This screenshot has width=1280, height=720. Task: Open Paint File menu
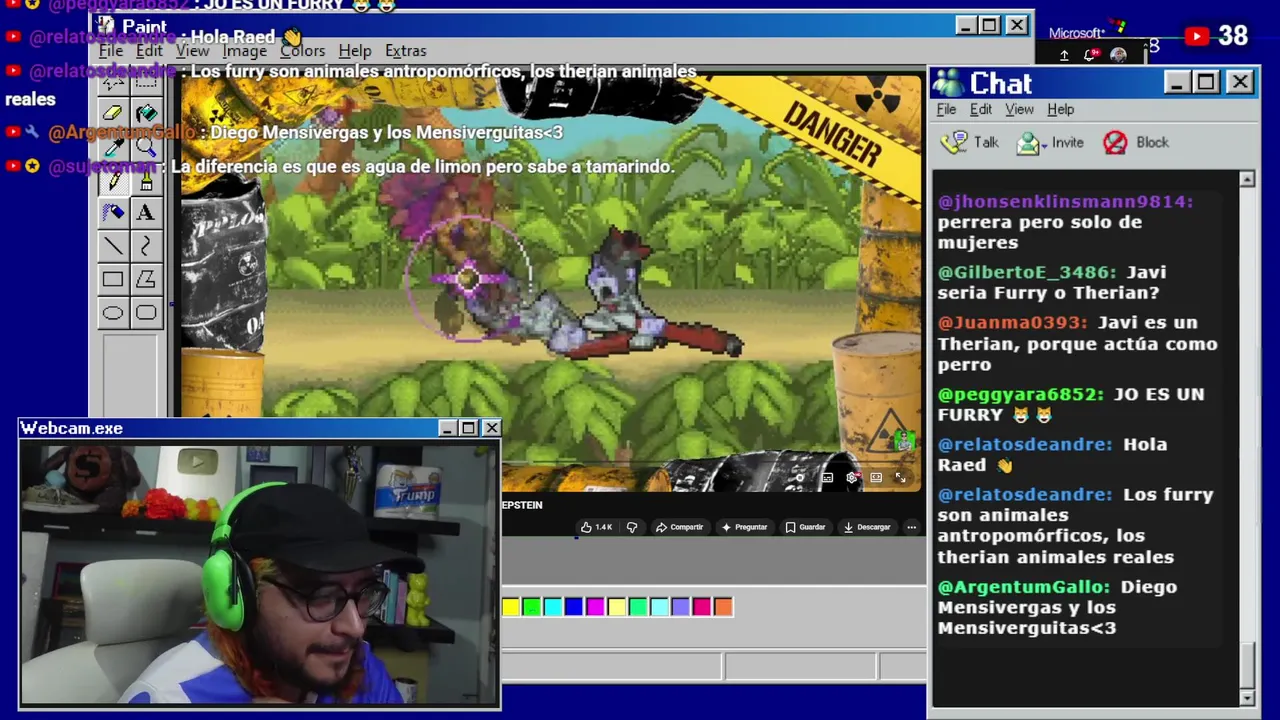point(111,51)
